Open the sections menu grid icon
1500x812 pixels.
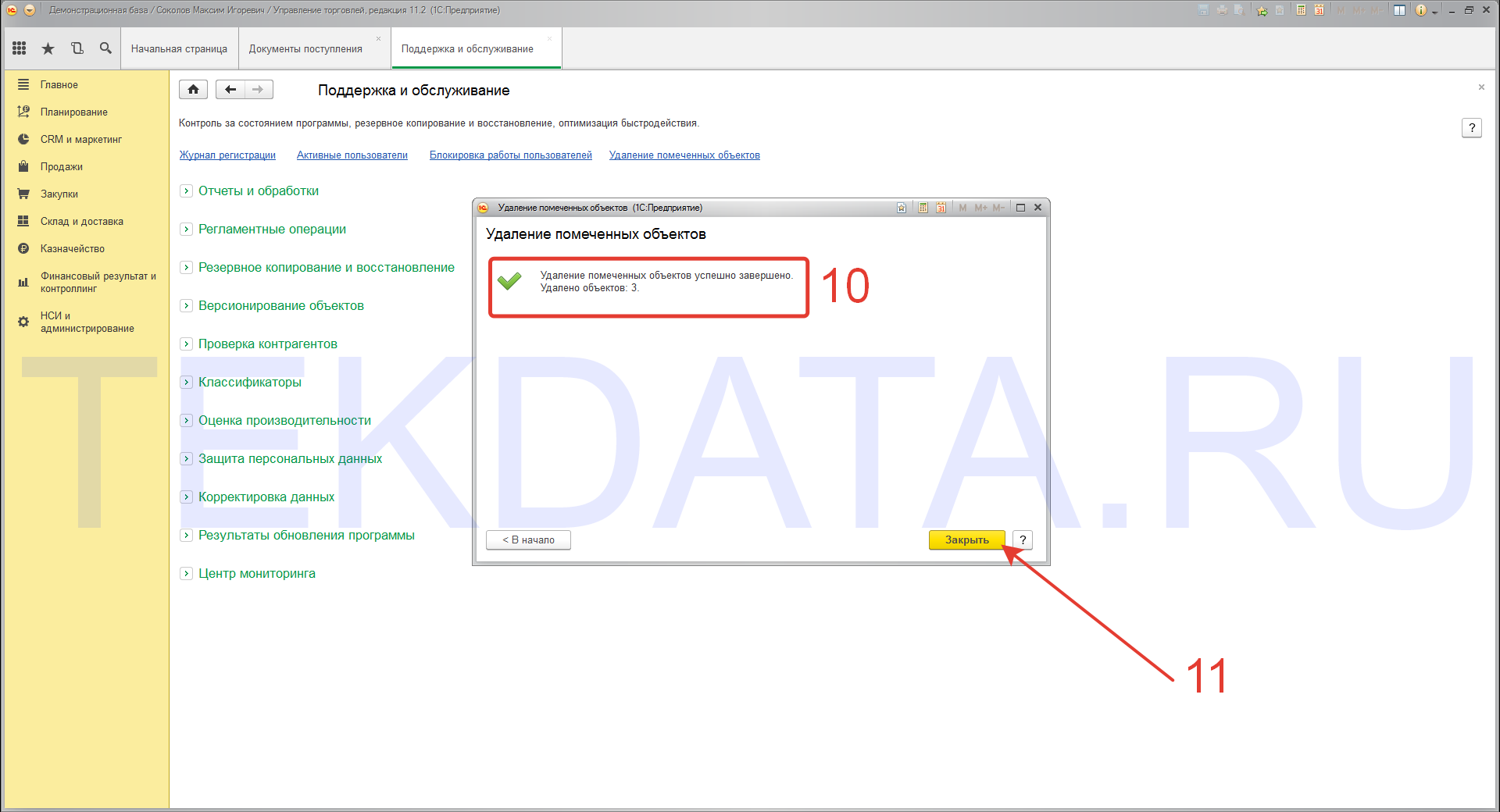point(20,48)
